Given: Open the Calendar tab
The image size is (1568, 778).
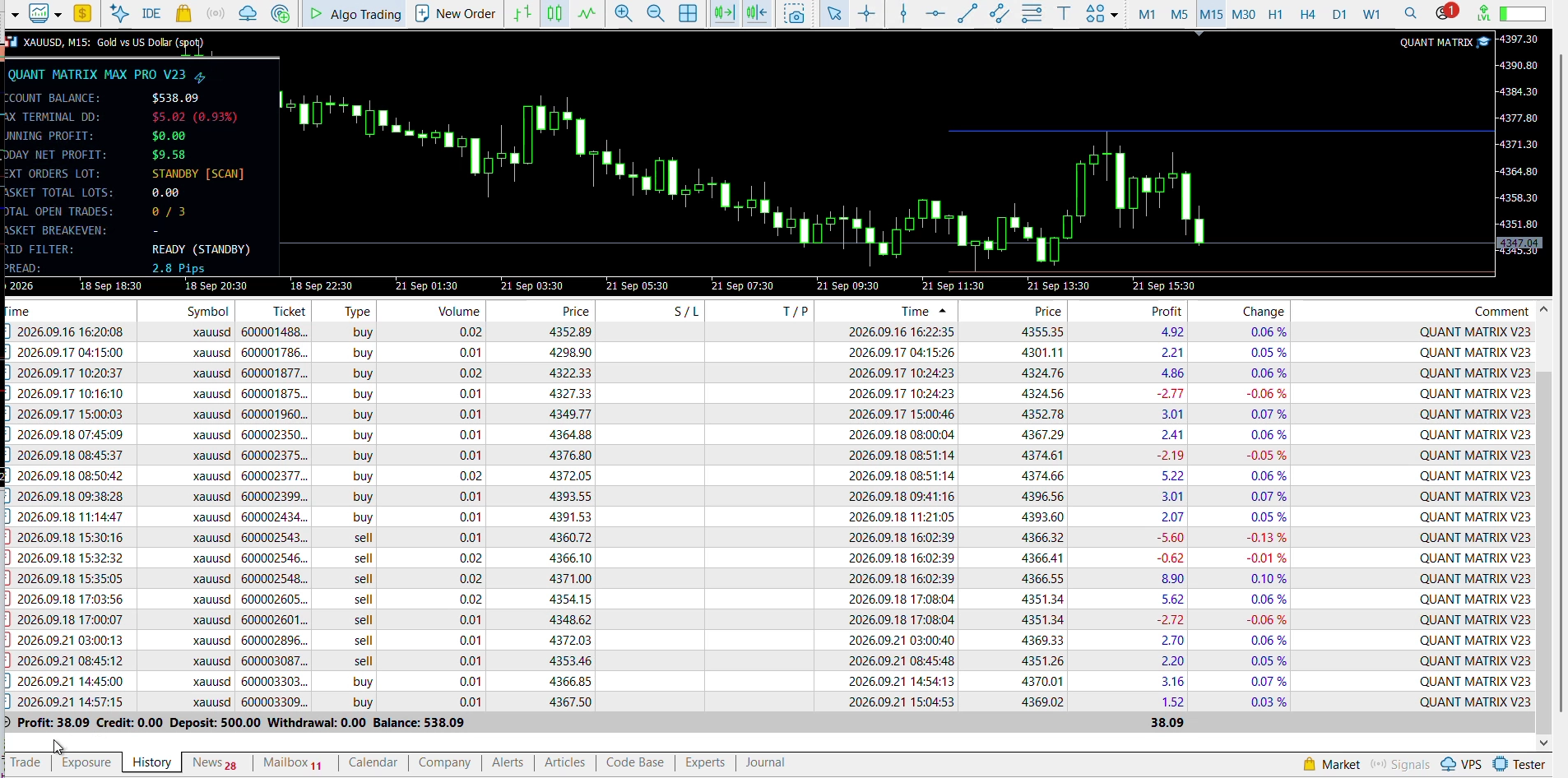Looking at the screenshot, I should 373,762.
